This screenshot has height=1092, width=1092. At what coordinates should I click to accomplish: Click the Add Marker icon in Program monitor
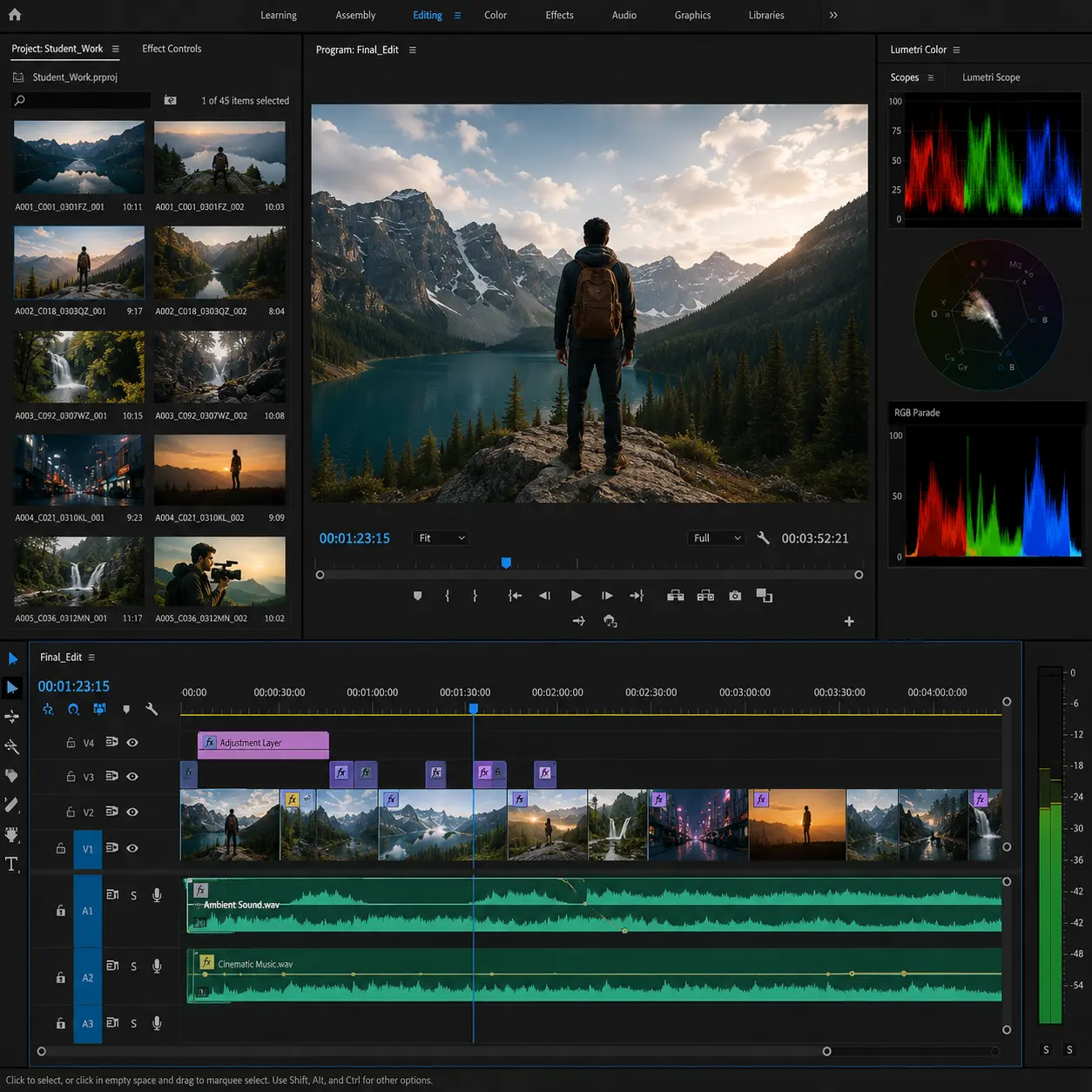[417, 596]
